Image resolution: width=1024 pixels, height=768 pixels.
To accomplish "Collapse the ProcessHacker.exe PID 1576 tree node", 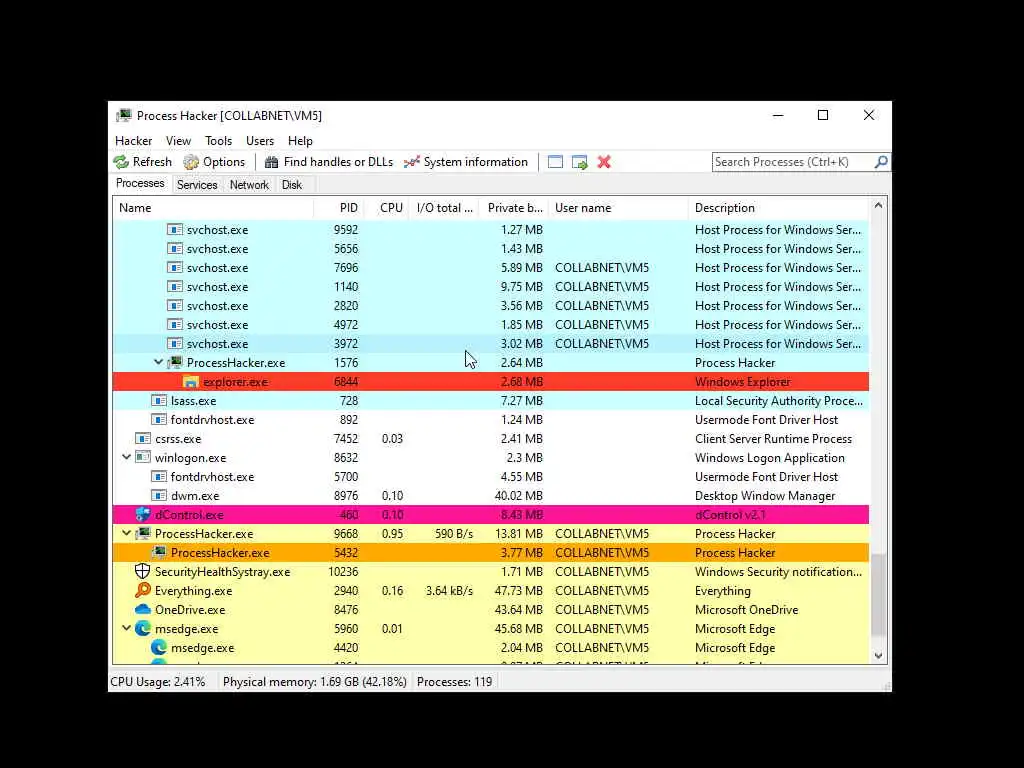I will click(x=159, y=362).
